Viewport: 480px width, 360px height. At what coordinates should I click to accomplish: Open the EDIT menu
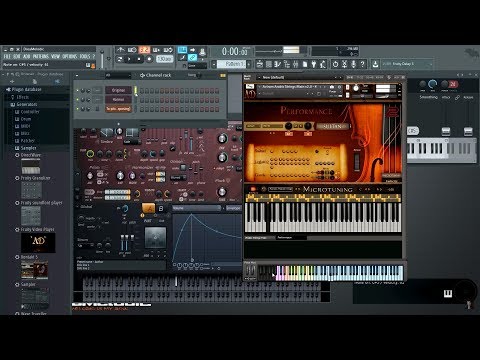pos(17,56)
